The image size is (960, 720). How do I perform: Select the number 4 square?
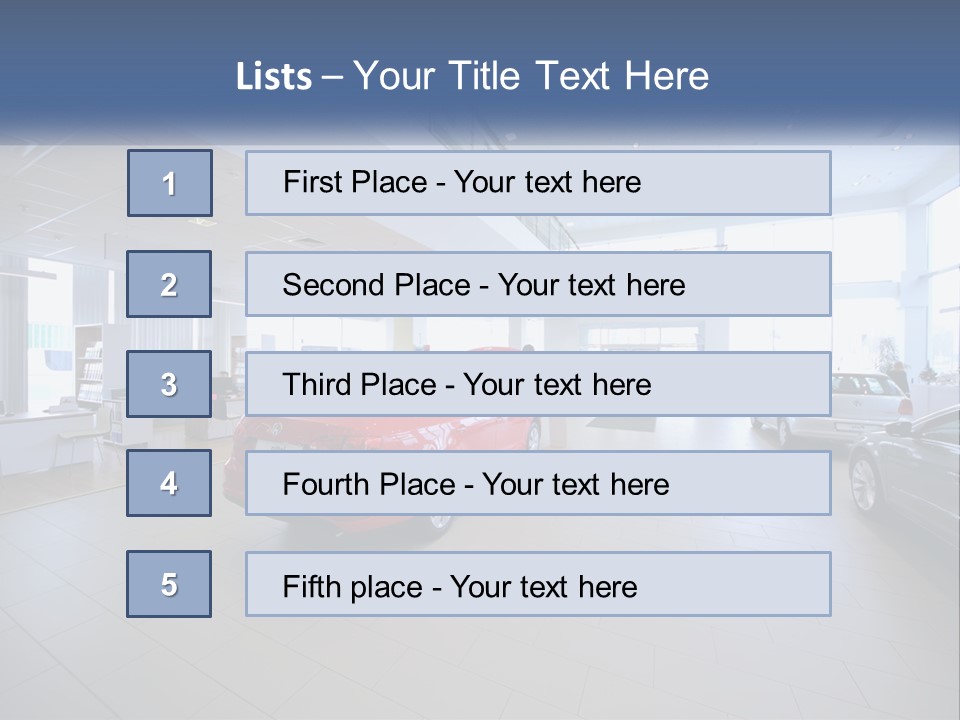click(x=169, y=483)
